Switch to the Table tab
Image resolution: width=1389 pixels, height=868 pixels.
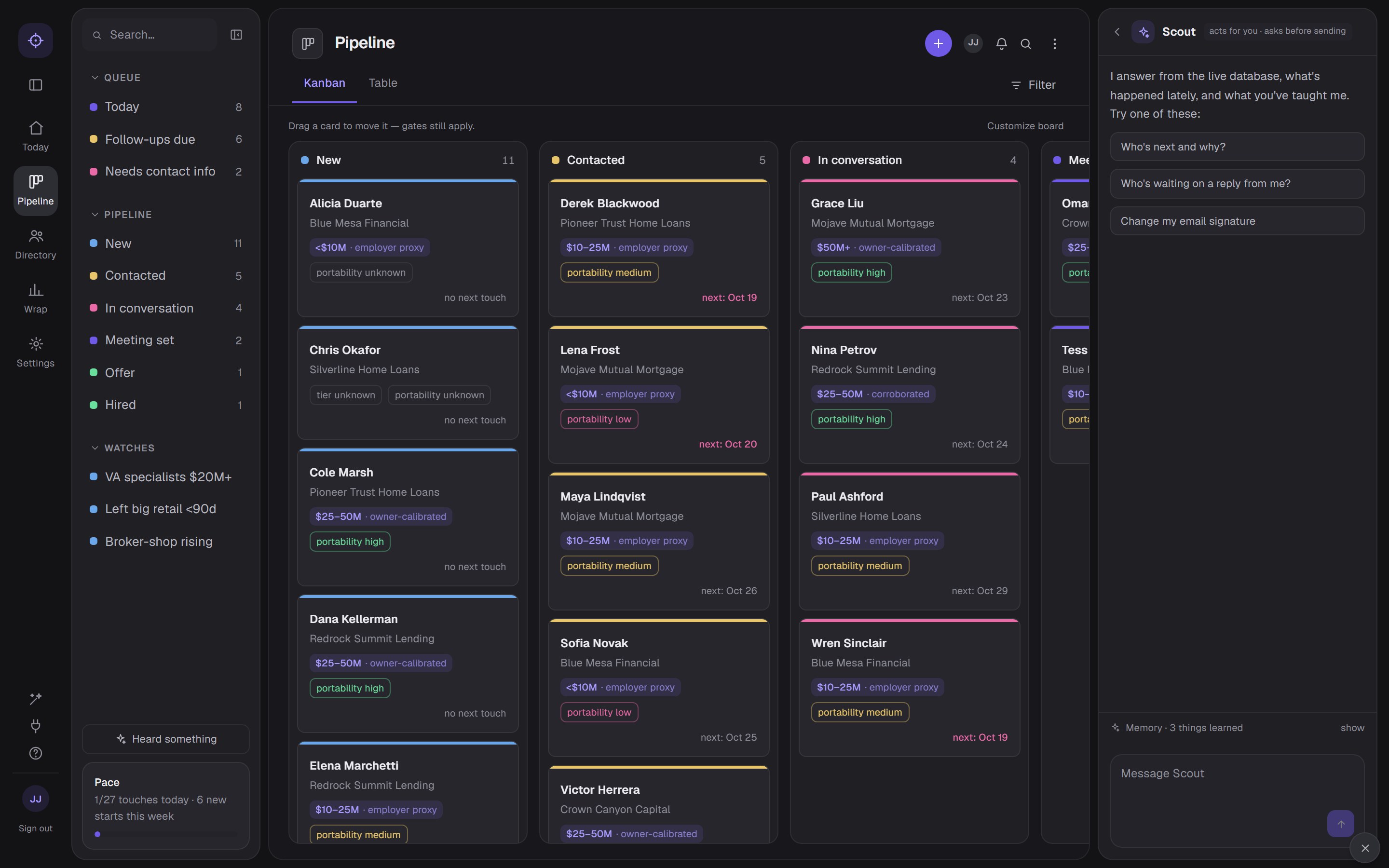point(383,83)
